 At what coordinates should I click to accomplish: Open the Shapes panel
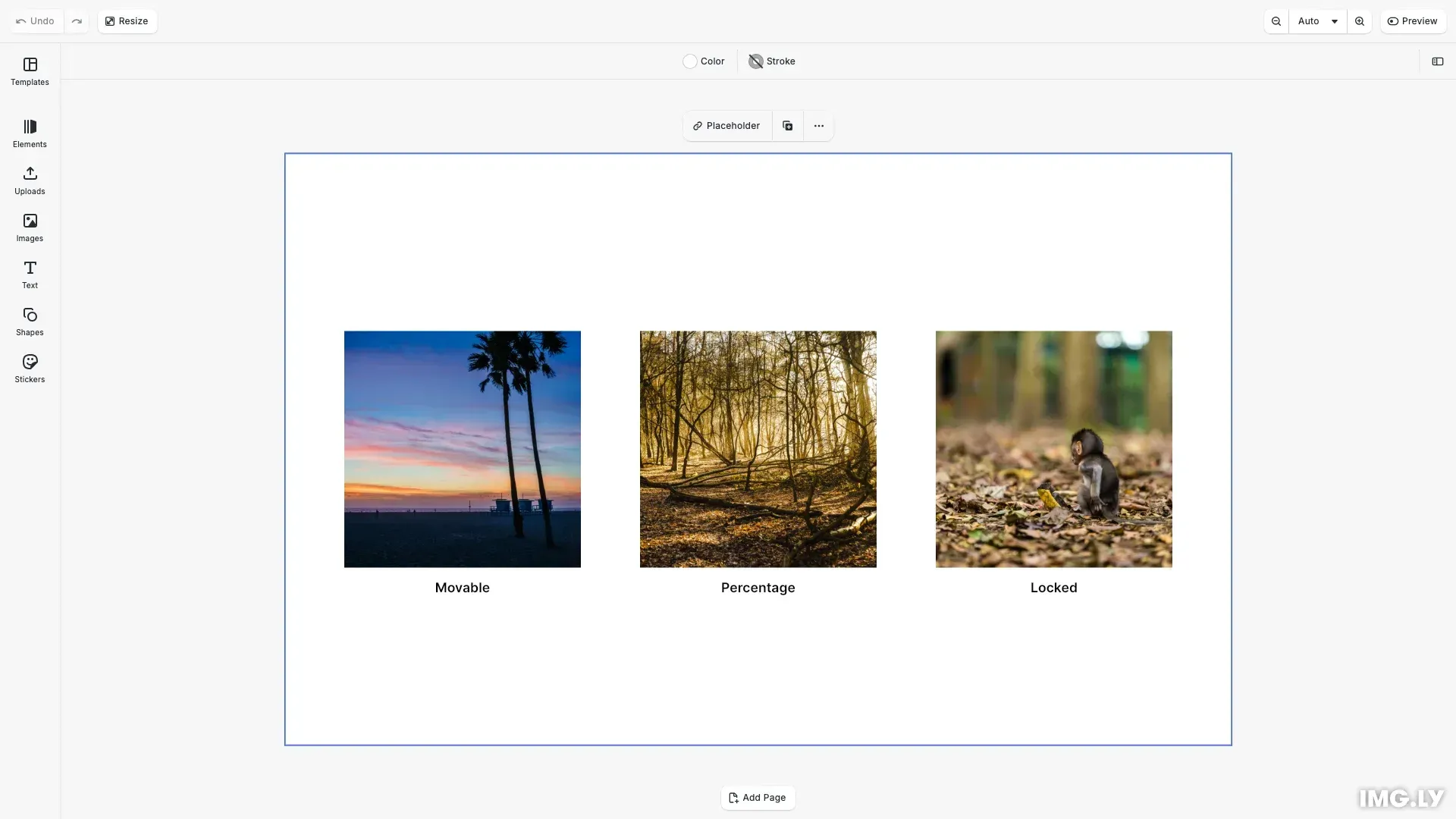pos(30,322)
